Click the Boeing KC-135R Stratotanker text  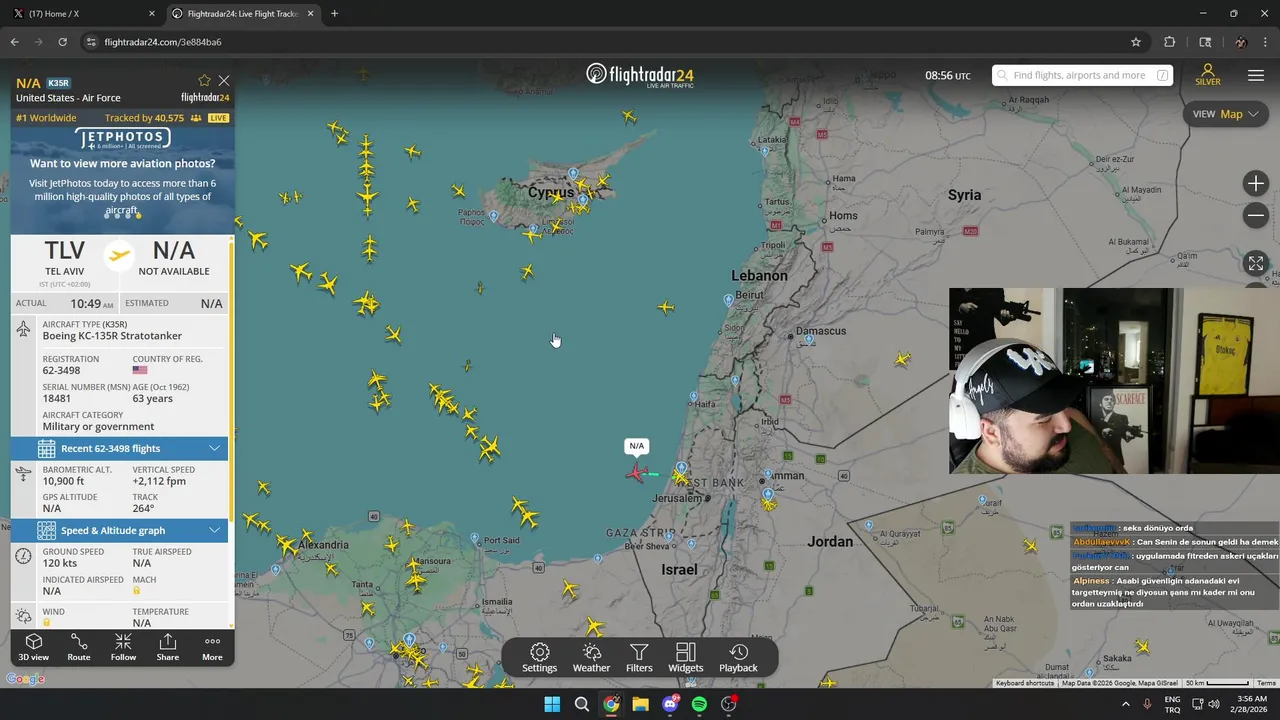(x=112, y=336)
